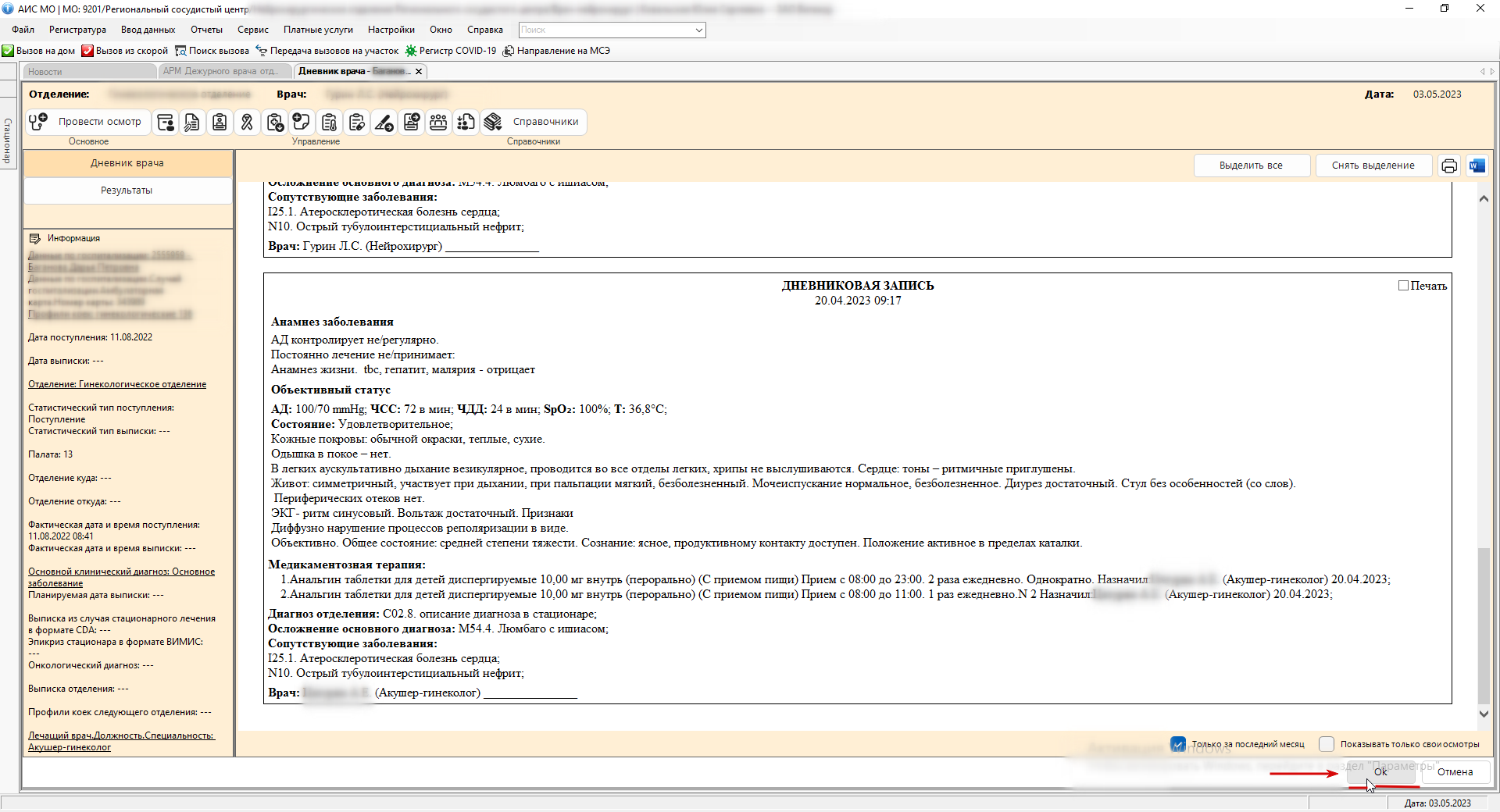Click Вызов на дом toolbar icon

click(8, 51)
